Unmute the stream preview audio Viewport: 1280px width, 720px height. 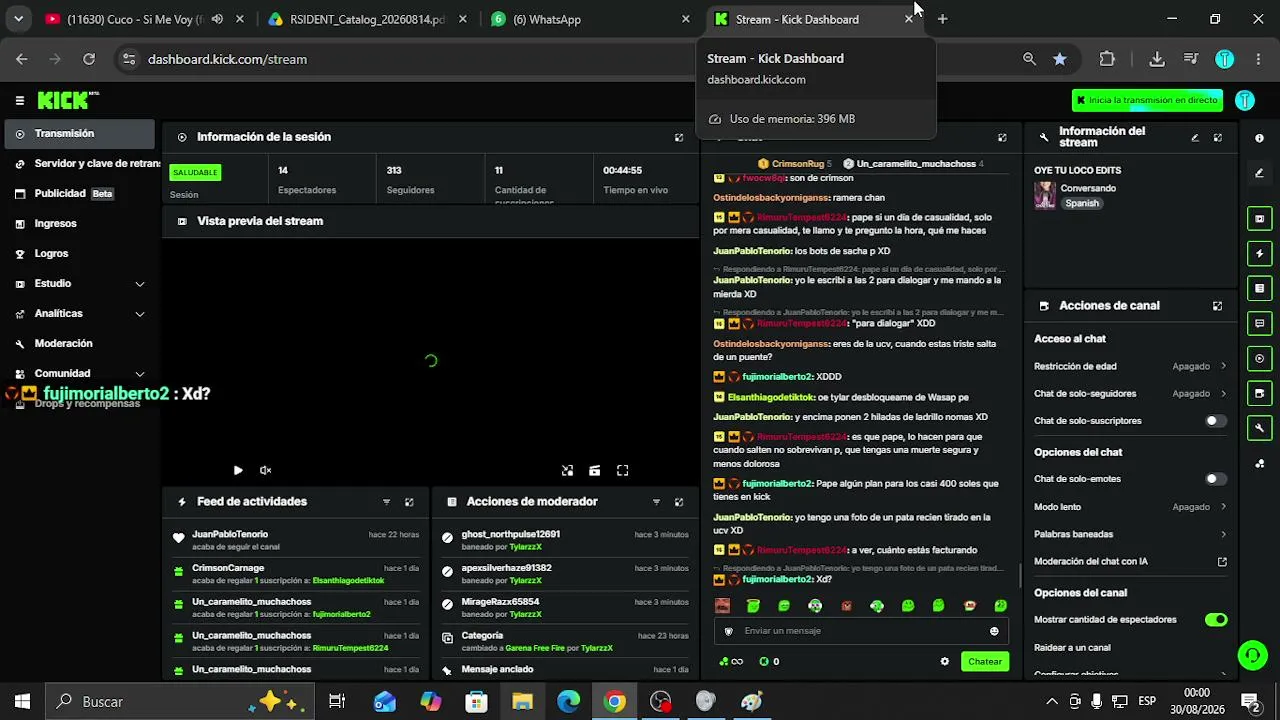click(x=266, y=470)
